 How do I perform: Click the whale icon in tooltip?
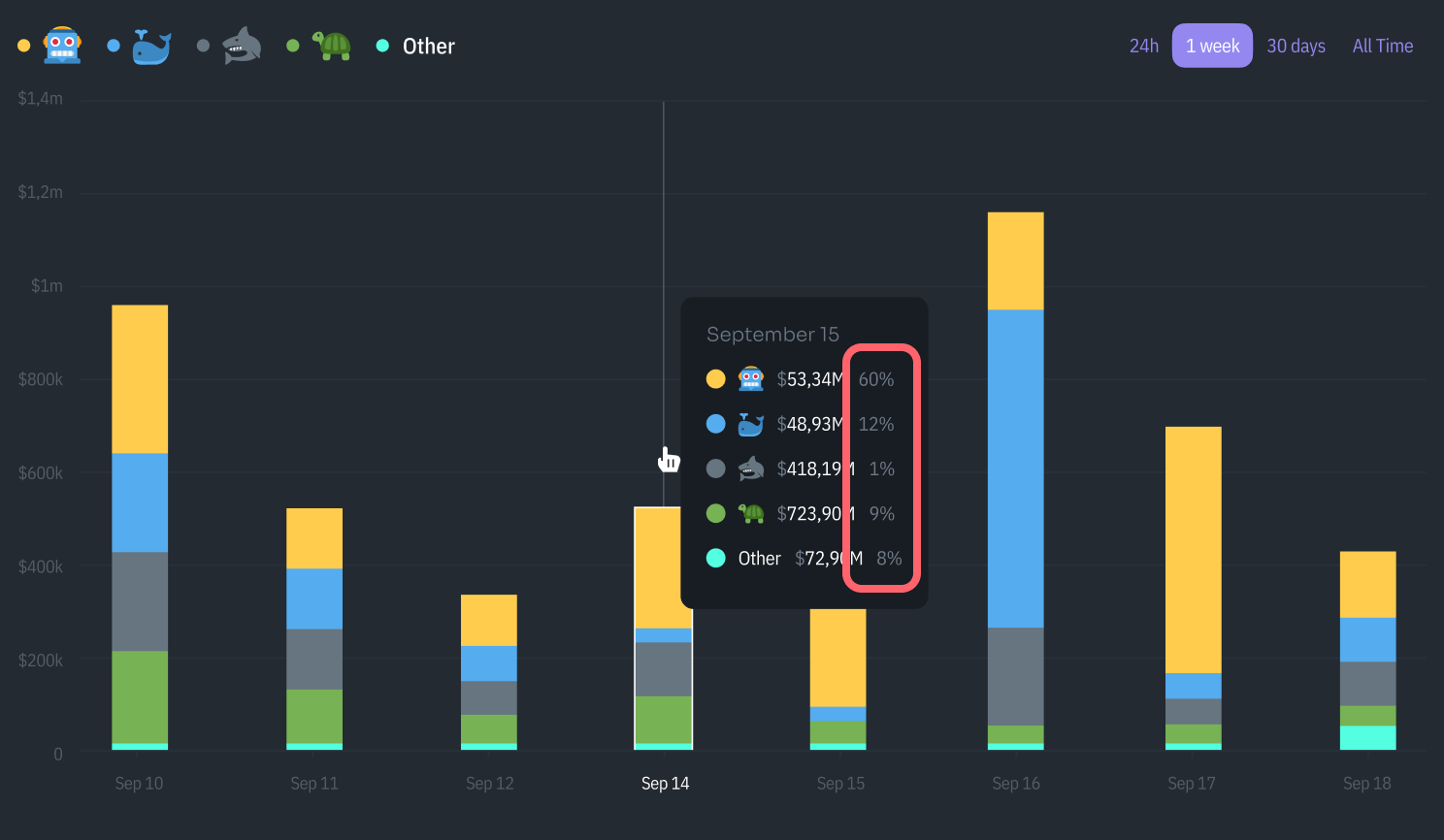[x=751, y=424]
